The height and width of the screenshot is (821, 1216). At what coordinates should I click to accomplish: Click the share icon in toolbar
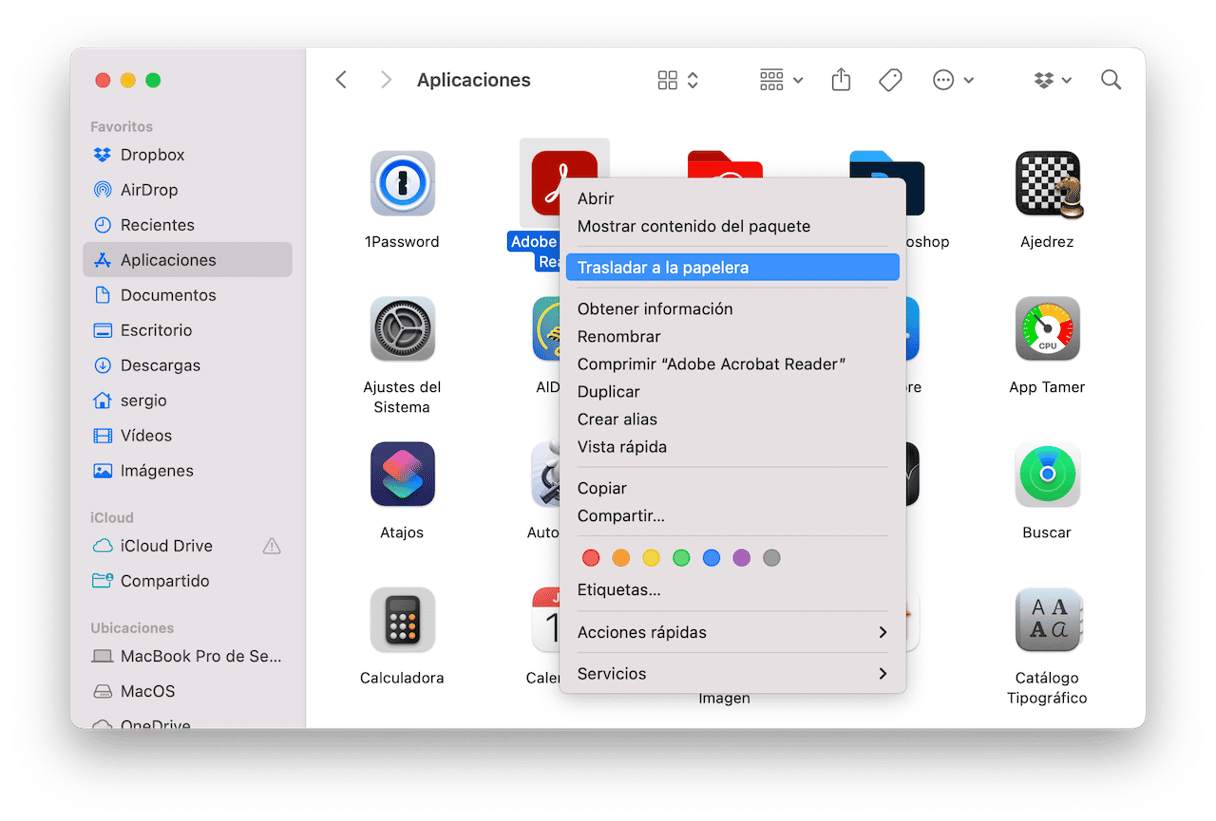[841, 80]
